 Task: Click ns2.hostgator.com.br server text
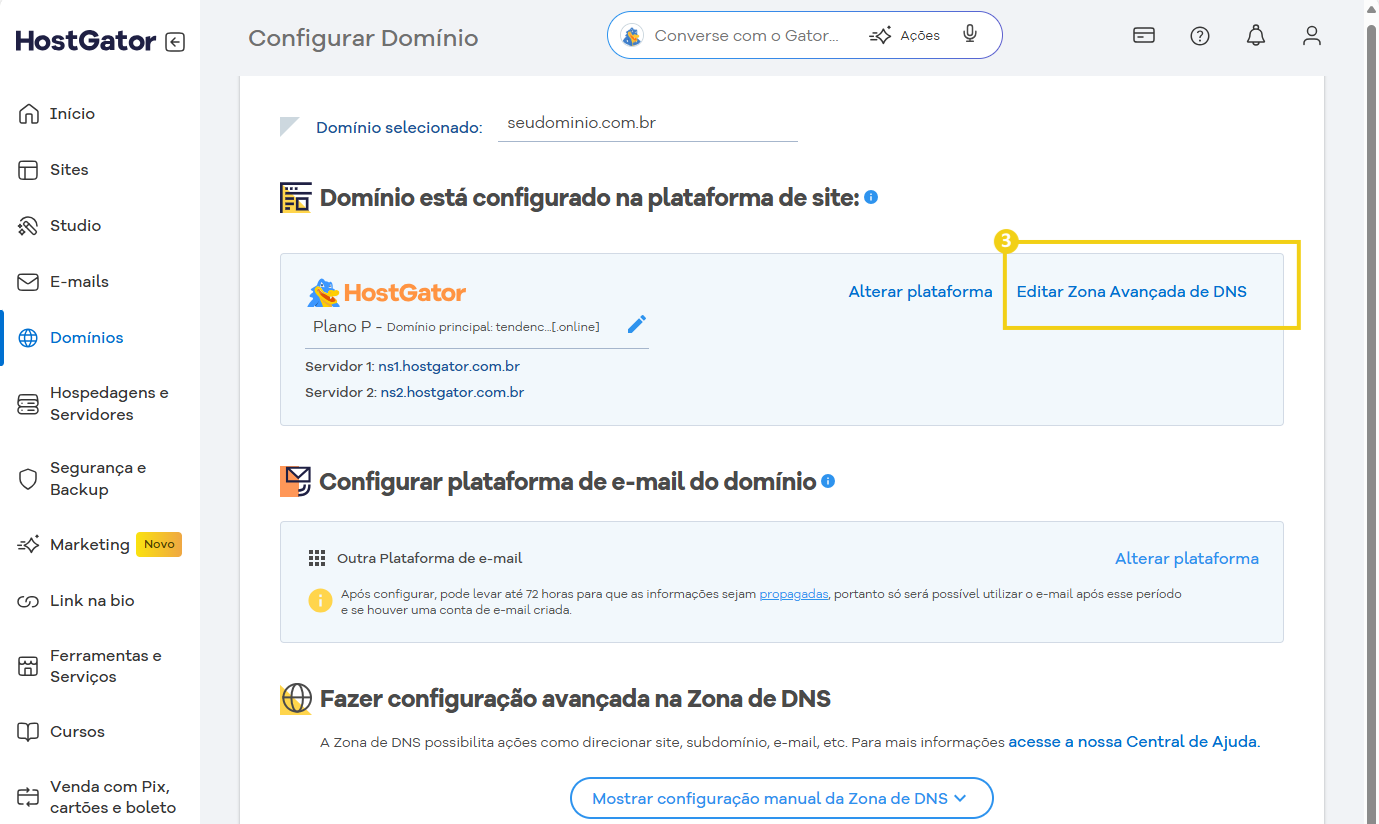tap(452, 393)
